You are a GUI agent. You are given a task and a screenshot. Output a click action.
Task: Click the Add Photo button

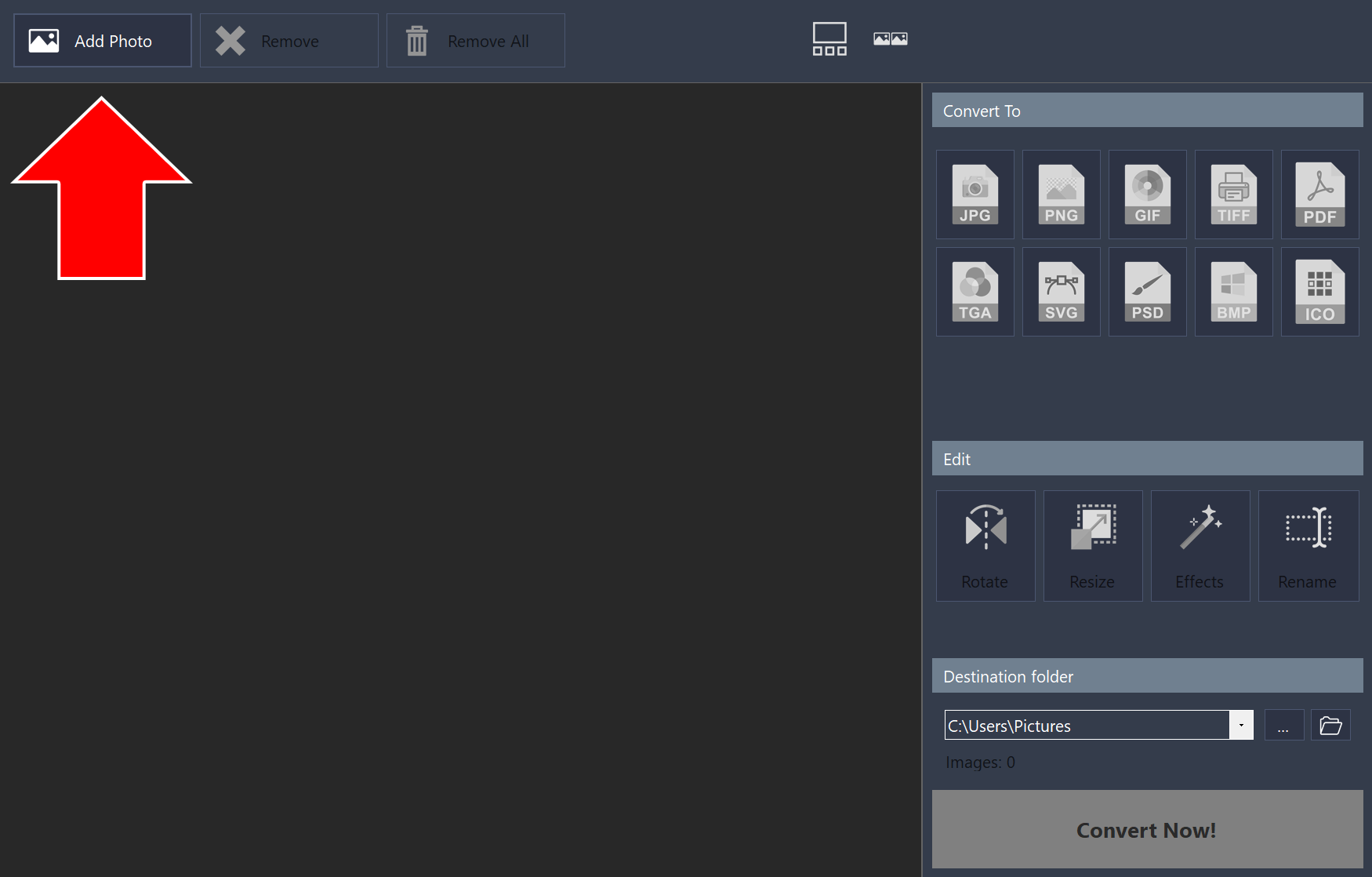pyautogui.click(x=103, y=41)
